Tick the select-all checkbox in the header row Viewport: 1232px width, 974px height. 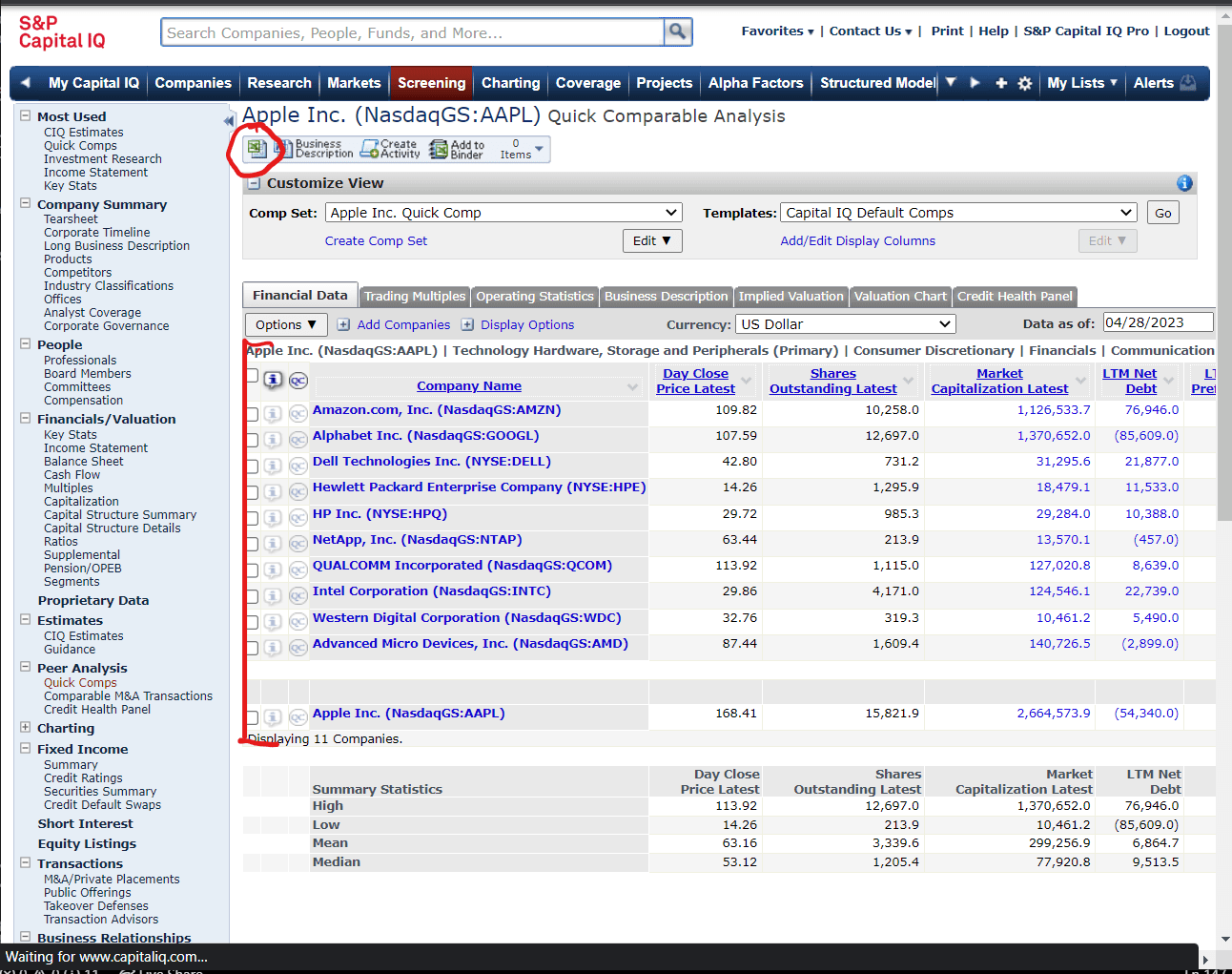coord(252,376)
